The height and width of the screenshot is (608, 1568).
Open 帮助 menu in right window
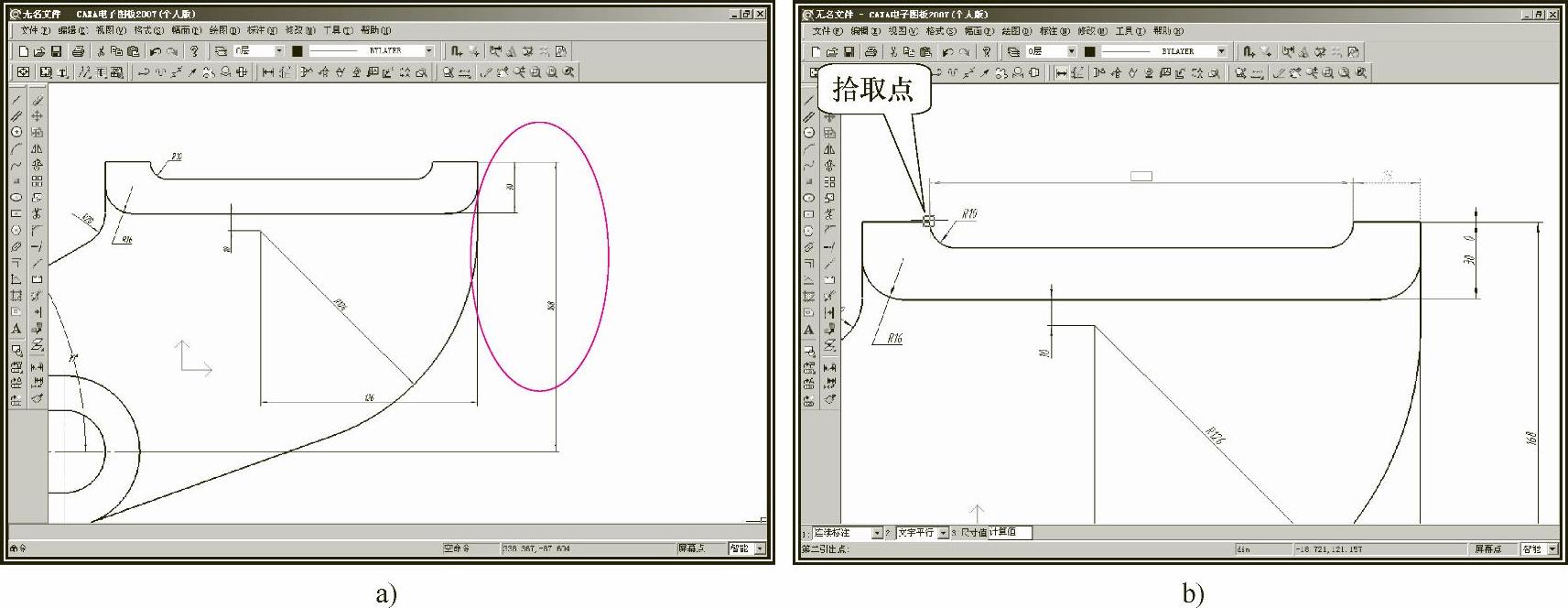click(1167, 30)
